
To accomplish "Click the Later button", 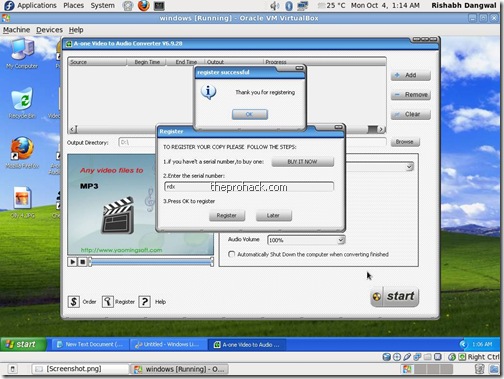I will [273, 215].
